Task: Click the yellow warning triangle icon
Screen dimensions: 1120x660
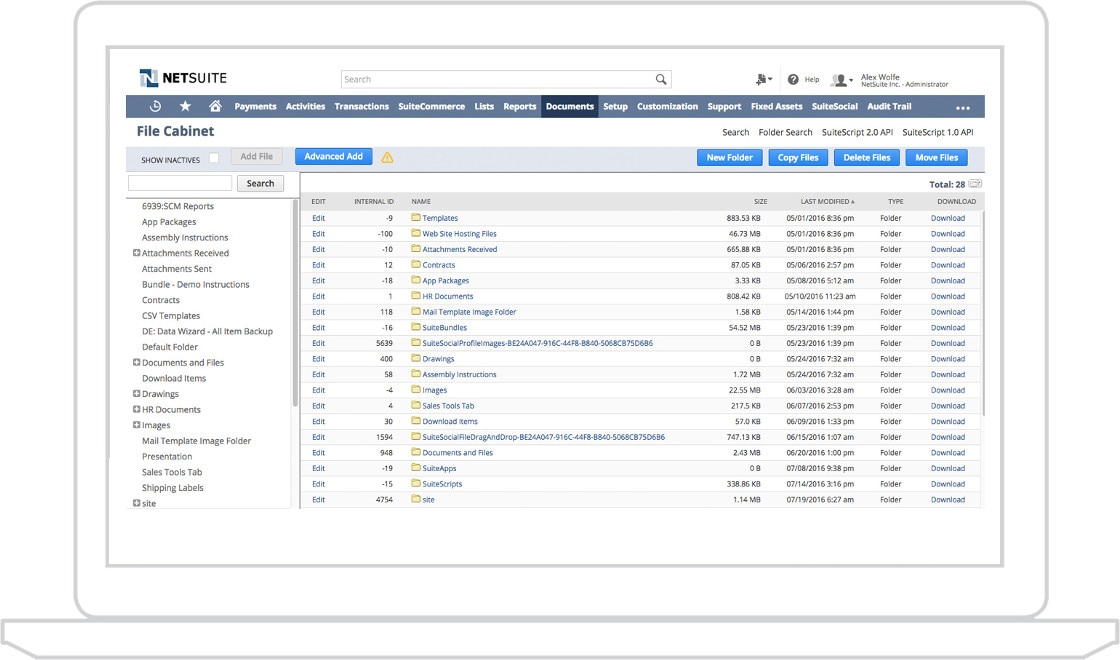Action: pos(387,158)
